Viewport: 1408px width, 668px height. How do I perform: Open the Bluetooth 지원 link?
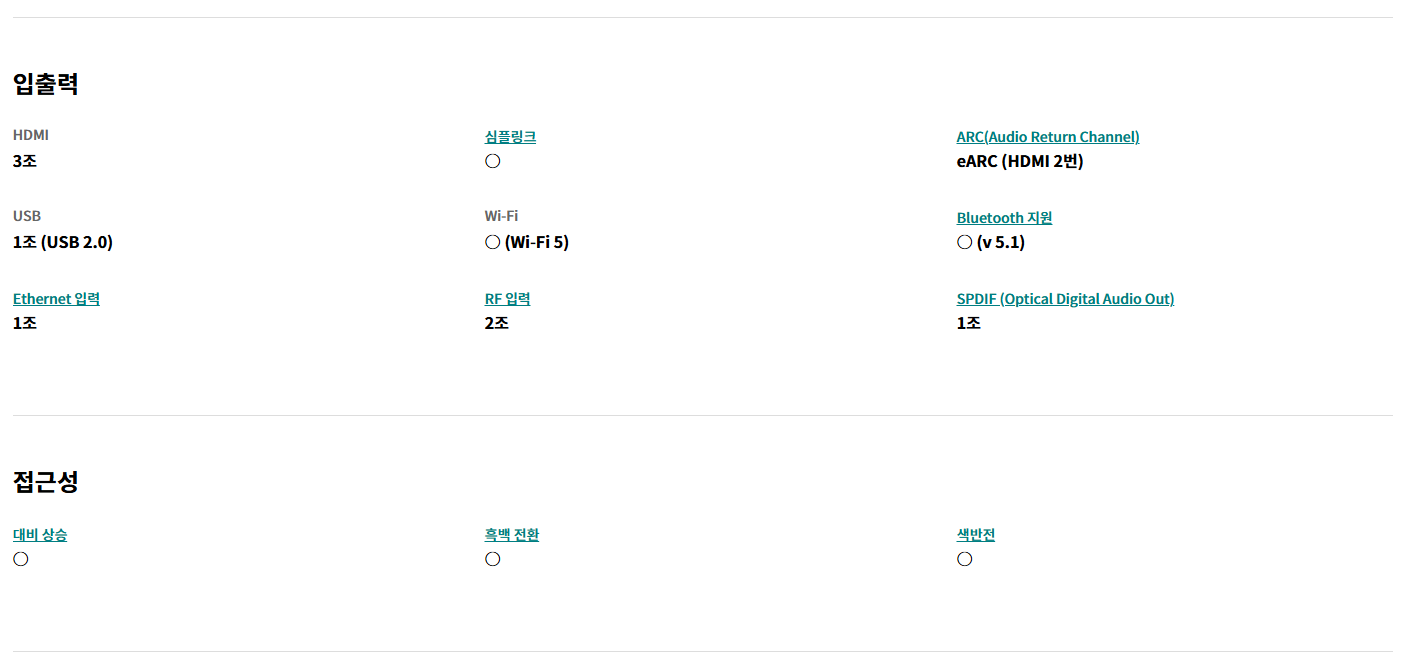[x=1004, y=218]
